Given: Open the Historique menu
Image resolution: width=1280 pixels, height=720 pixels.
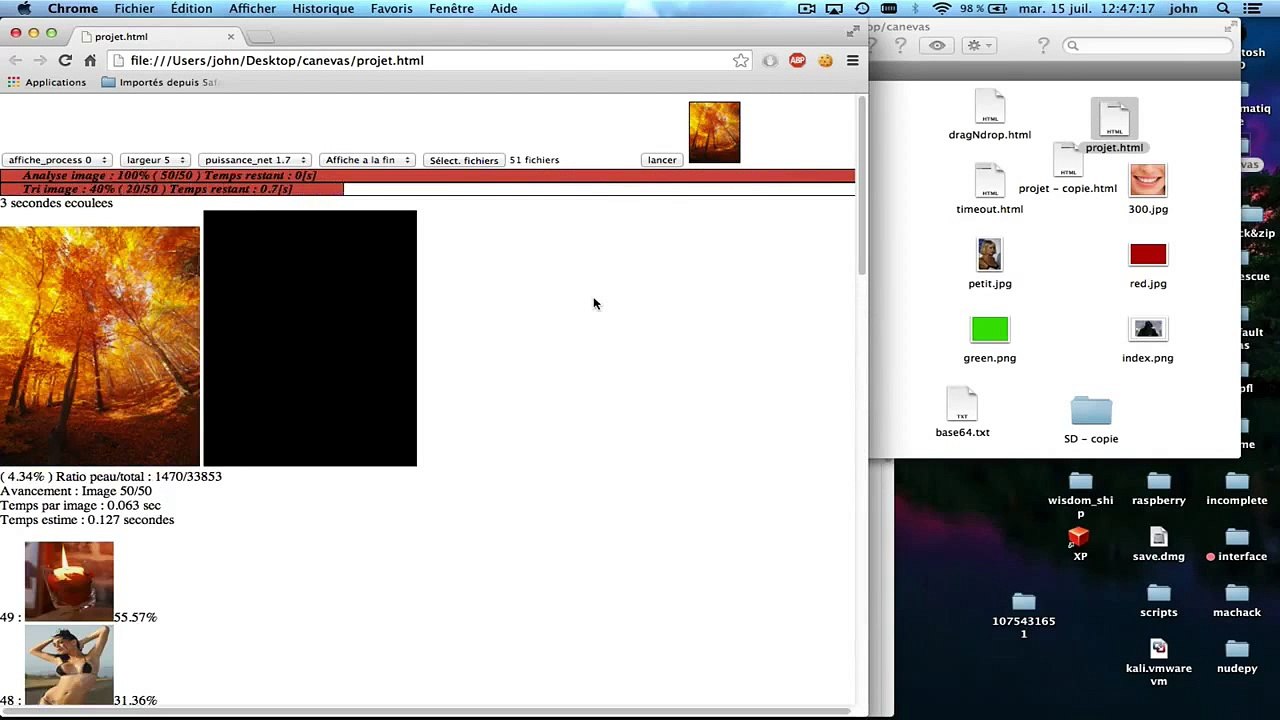Looking at the screenshot, I should point(323,9).
